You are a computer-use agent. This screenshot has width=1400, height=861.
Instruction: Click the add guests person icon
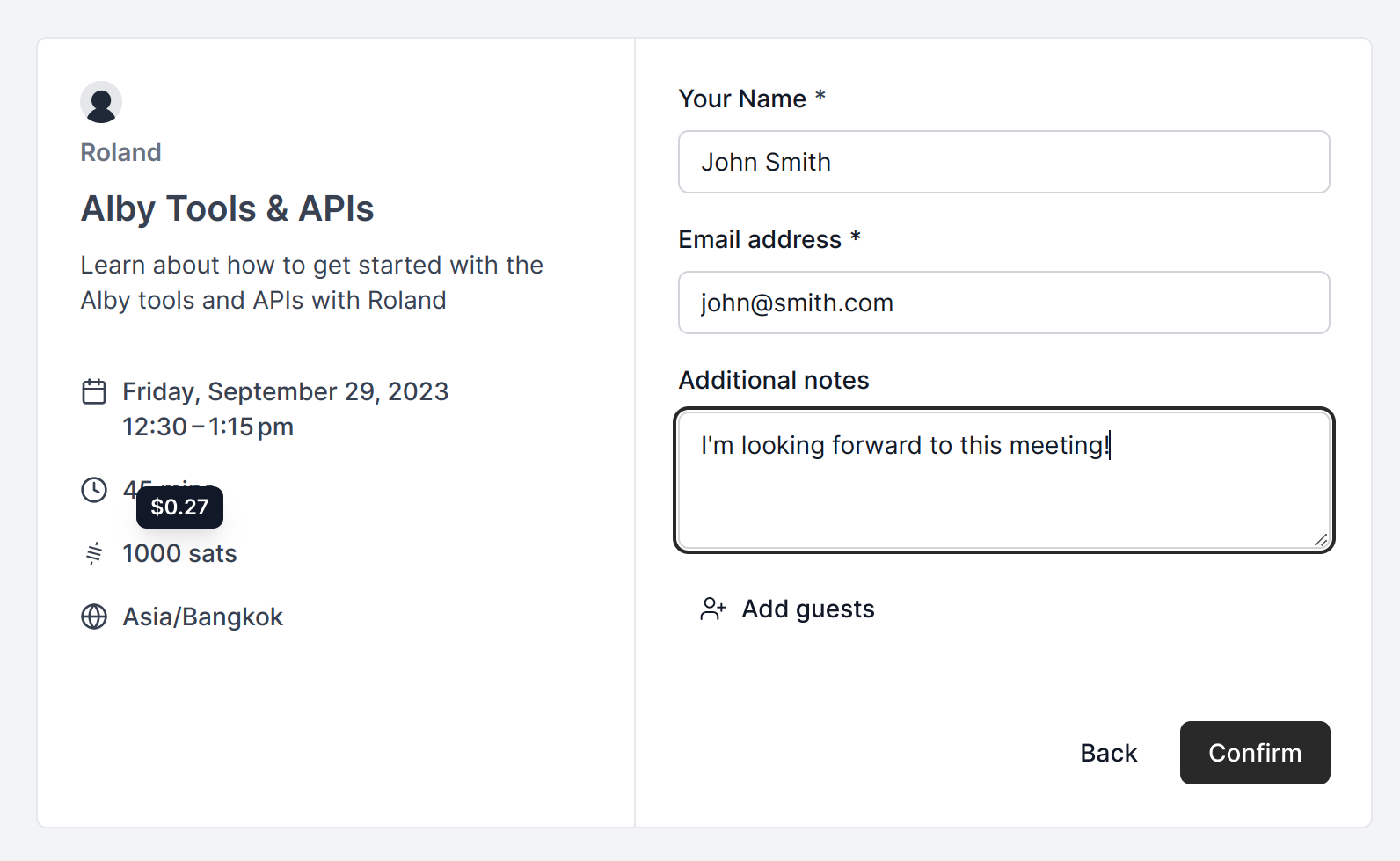pos(712,609)
